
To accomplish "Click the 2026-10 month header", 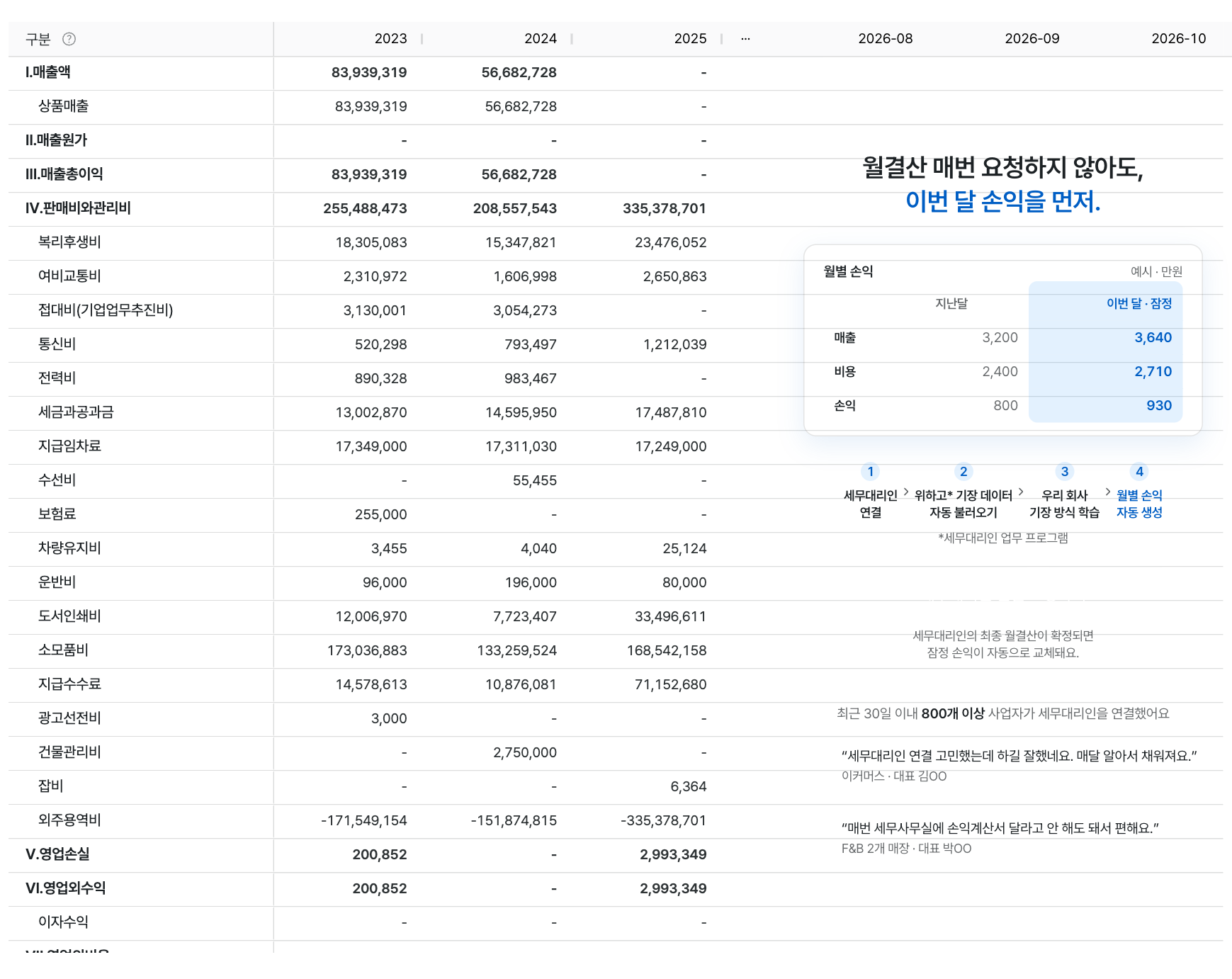I will coord(1178,39).
